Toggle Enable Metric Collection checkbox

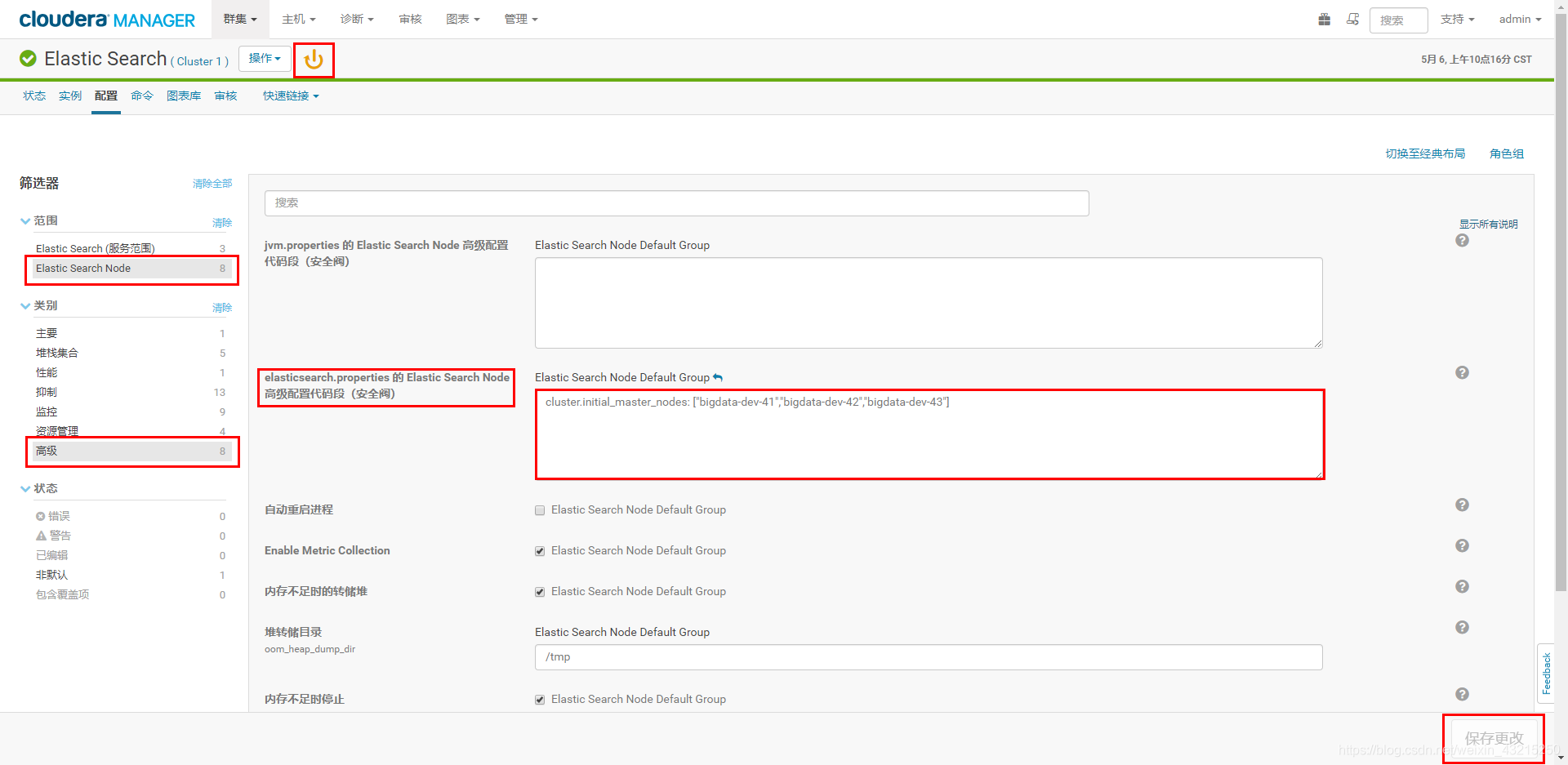(540, 551)
